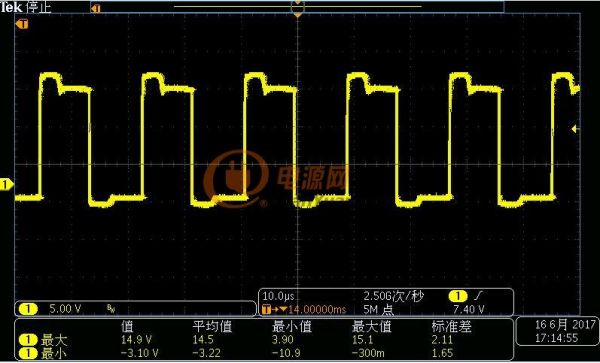Click the record view bar at top
Viewport: 600px width, 363px height.
tap(297, 7)
